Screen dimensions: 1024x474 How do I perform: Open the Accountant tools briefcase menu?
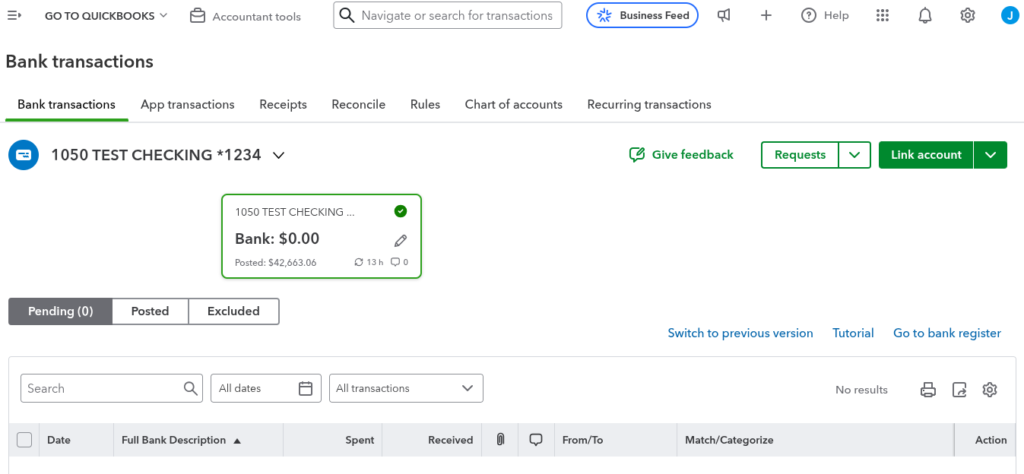[x=246, y=16]
